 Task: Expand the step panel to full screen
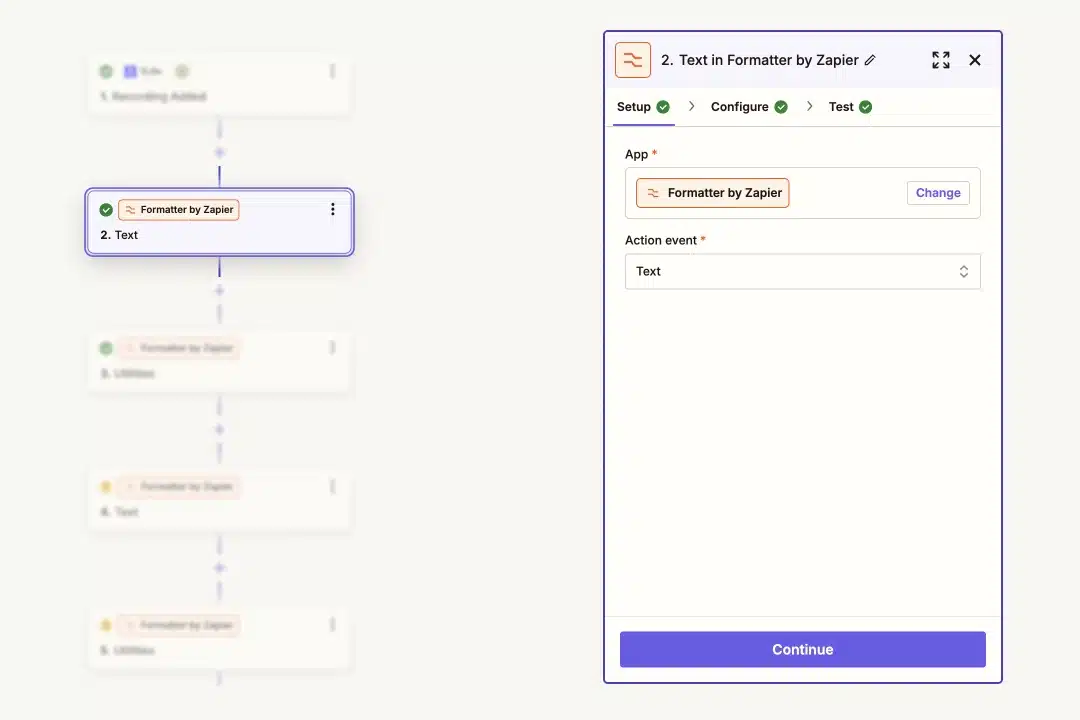pyautogui.click(x=941, y=60)
